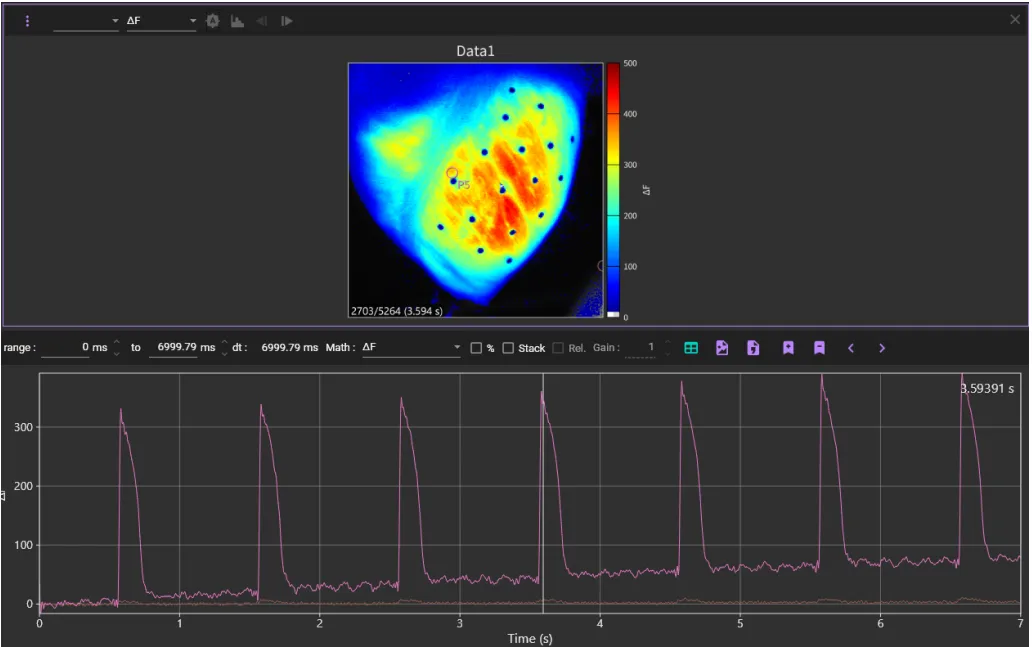
Task: Step to the next frame
Action: 287,21
